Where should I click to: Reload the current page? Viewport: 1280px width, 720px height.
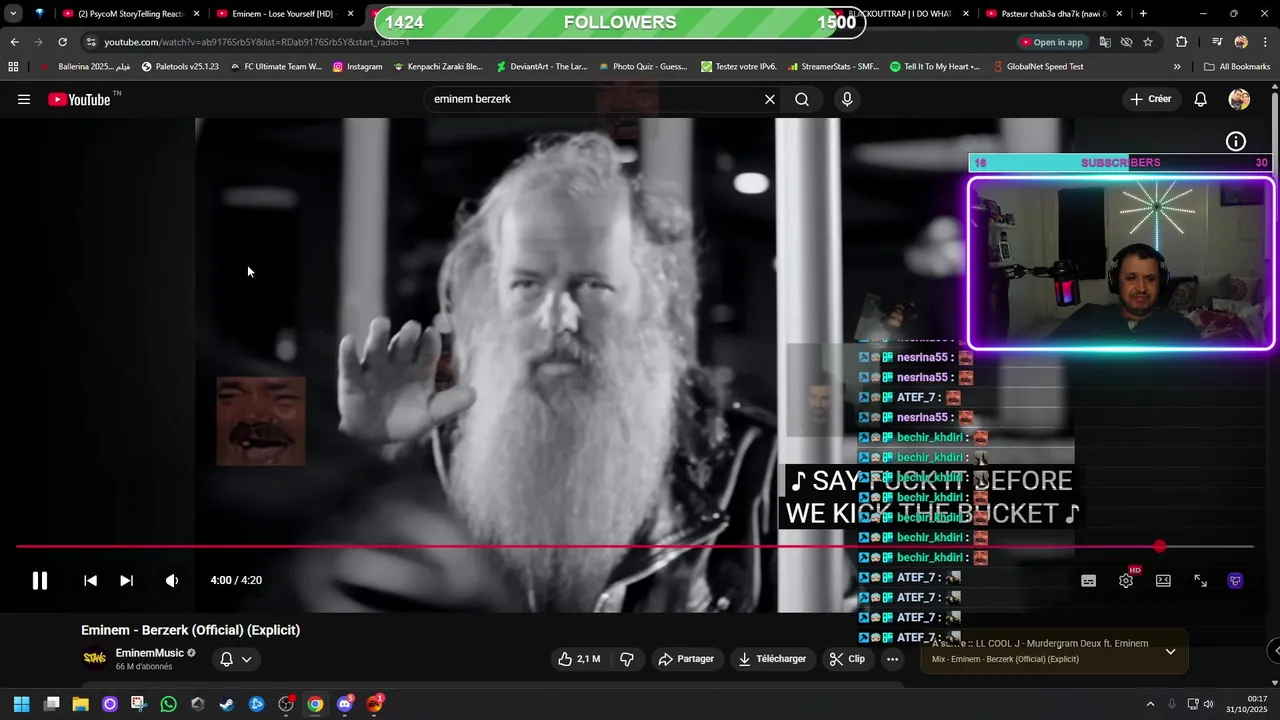click(x=62, y=42)
